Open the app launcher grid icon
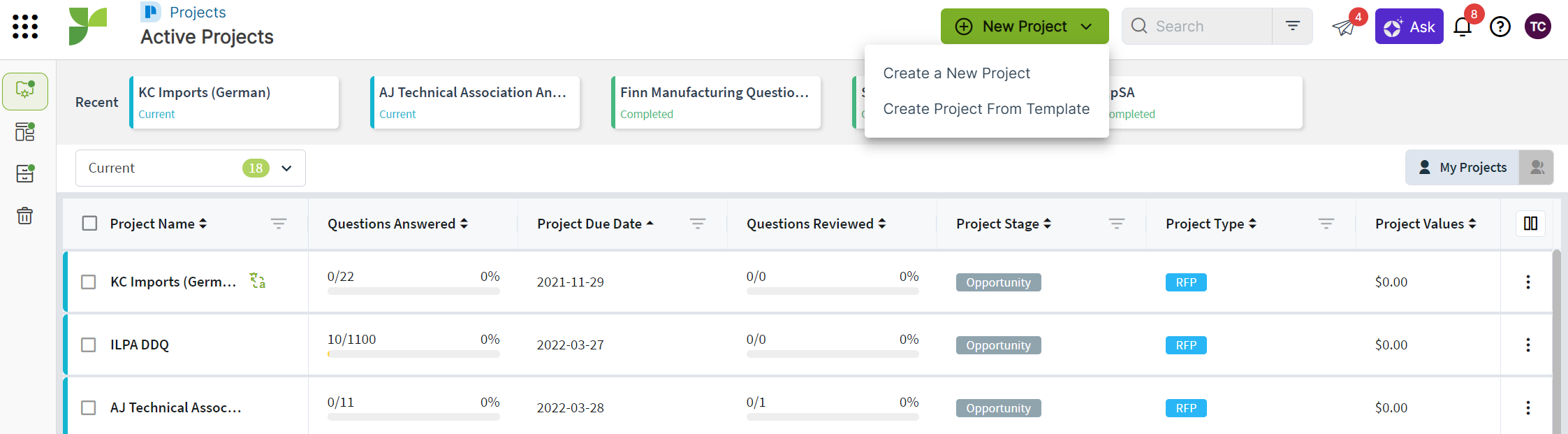 (x=25, y=27)
